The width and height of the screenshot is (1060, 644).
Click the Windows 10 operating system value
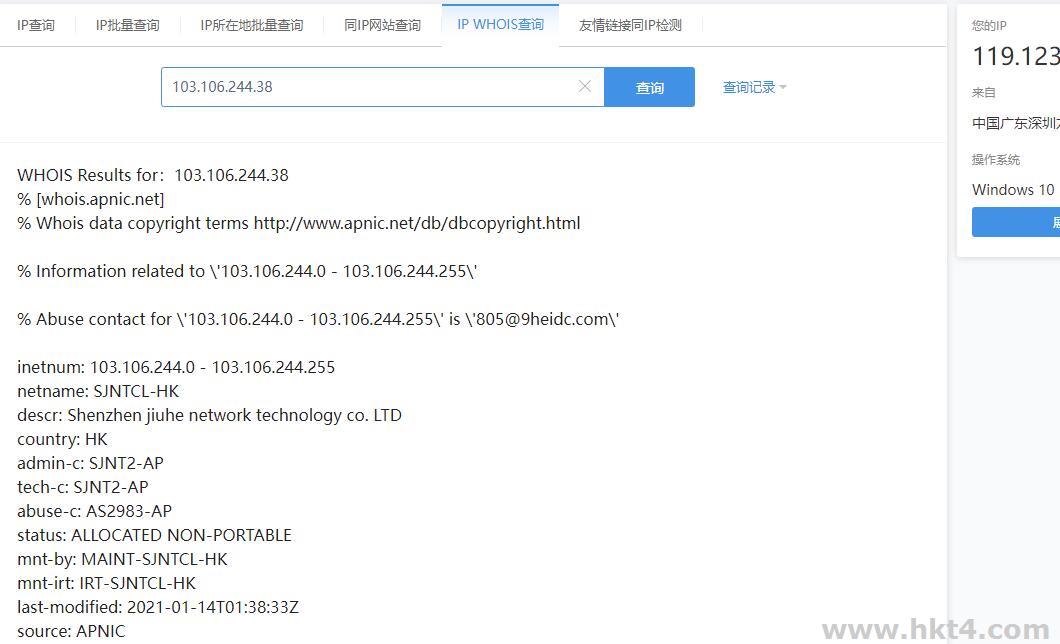[1013, 190]
